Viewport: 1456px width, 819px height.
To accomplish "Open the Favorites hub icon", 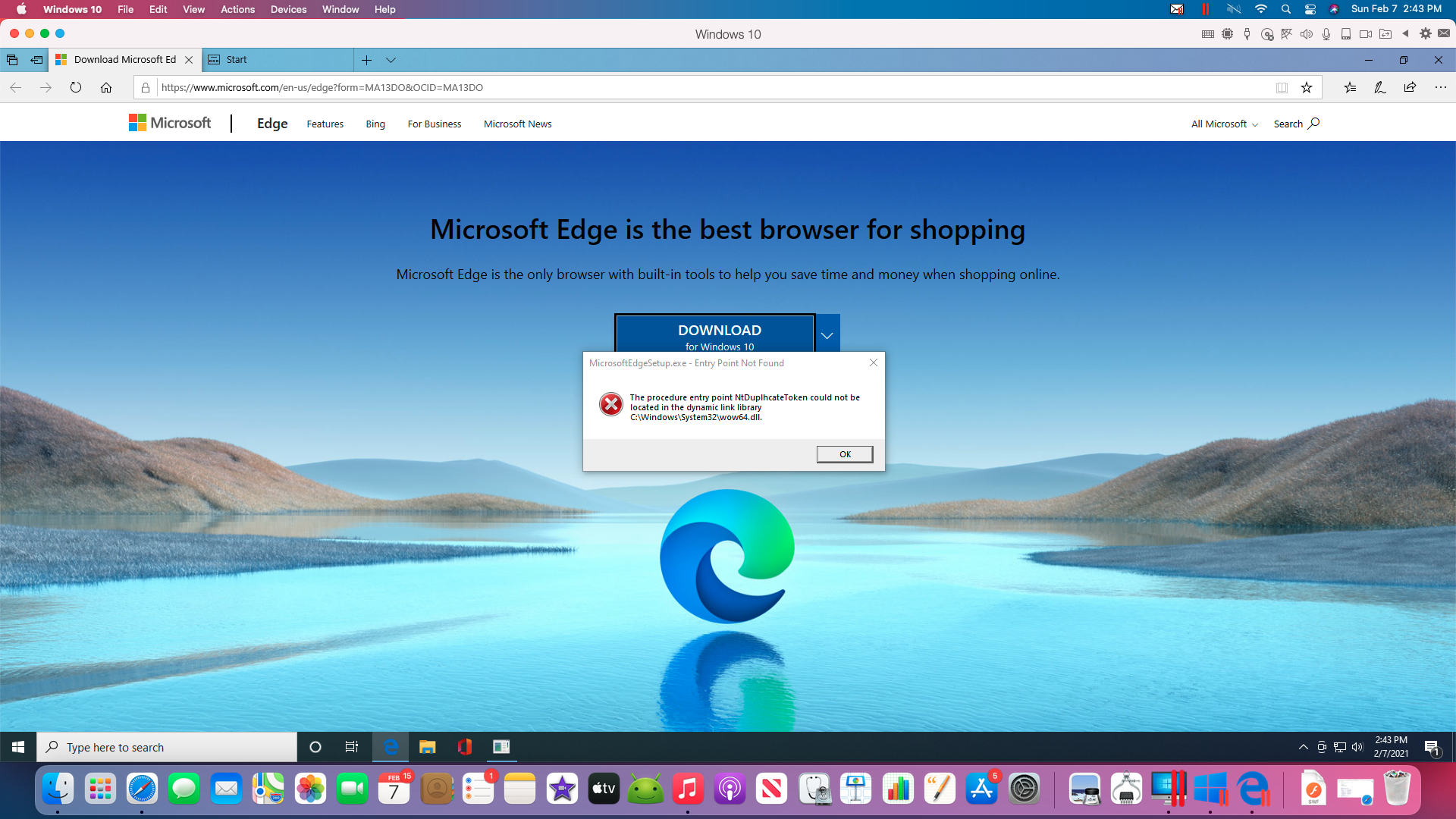I will coord(1350,87).
